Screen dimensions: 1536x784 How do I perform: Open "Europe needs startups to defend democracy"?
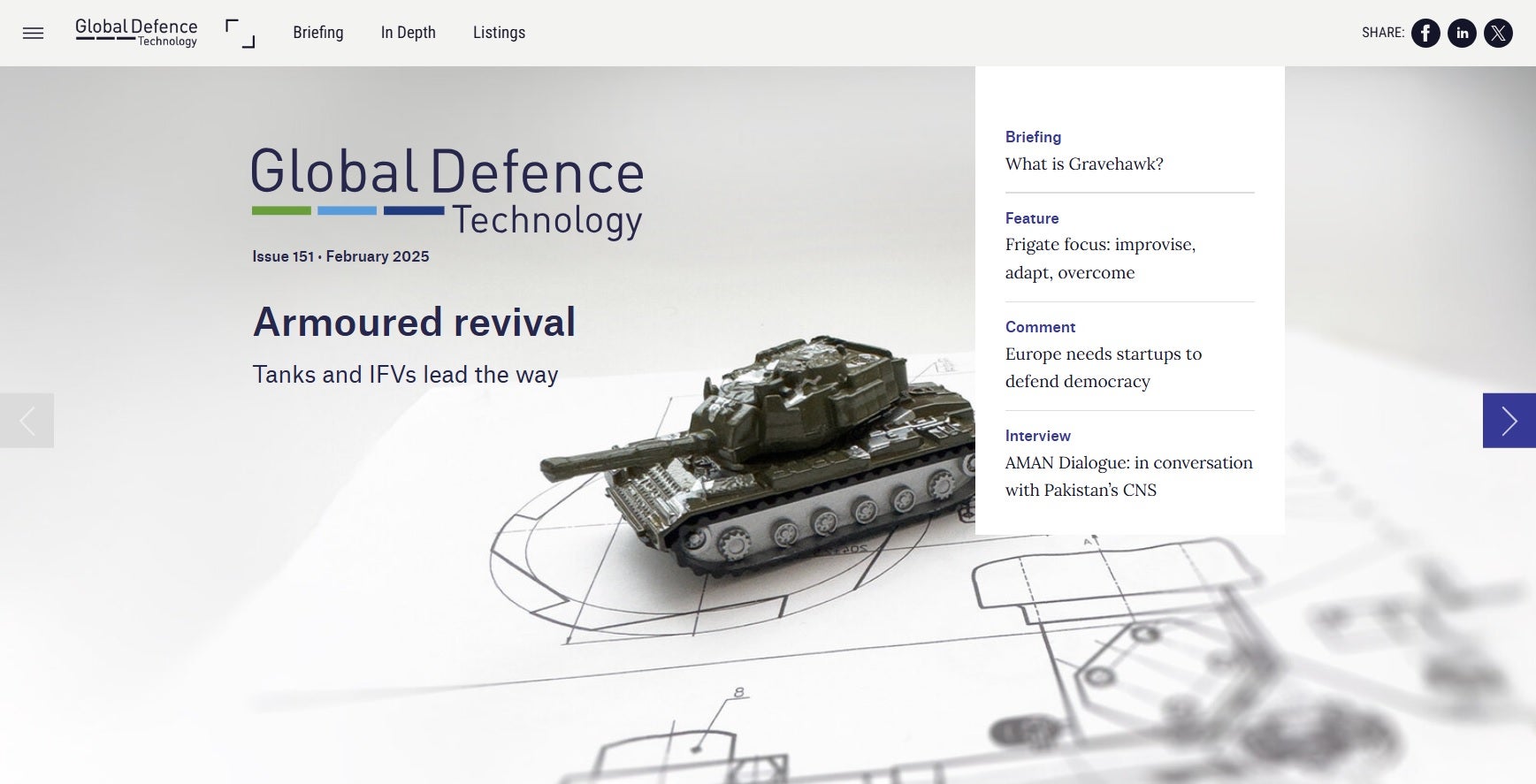(1103, 368)
